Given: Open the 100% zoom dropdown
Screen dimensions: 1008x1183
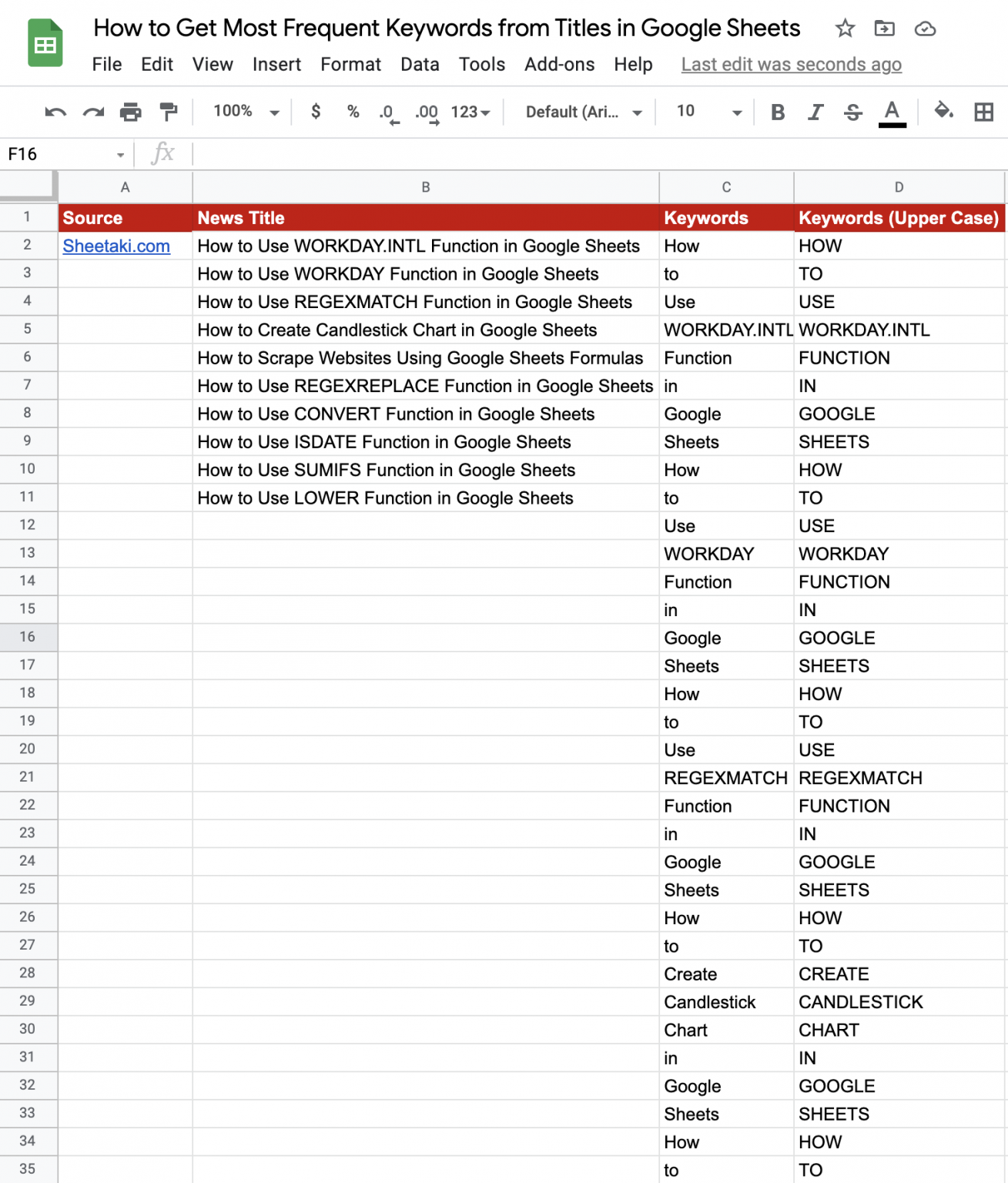Looking at the screenshot, I should 246,112.
